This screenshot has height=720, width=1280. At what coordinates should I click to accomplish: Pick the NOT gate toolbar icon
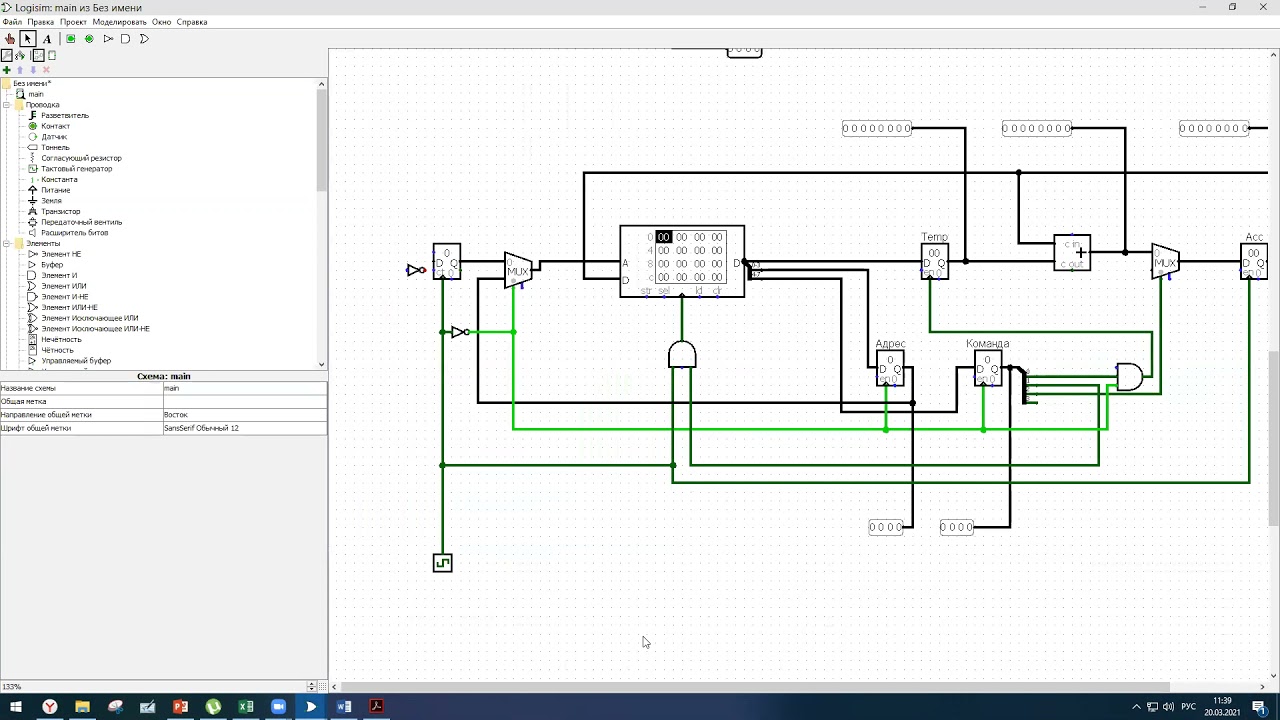107,39
